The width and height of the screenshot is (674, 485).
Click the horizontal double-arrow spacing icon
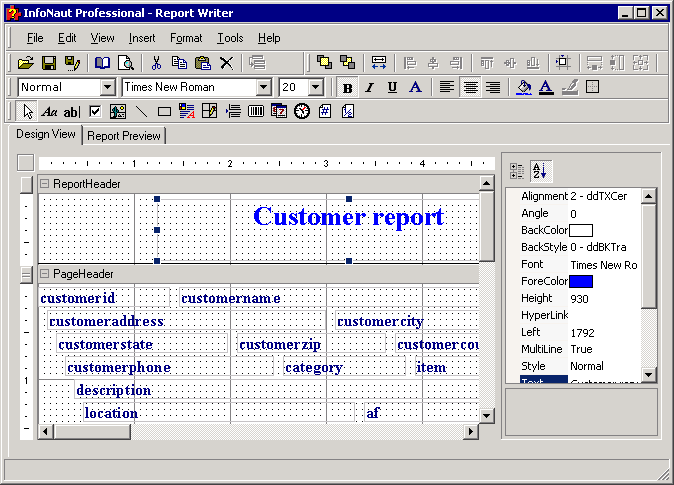click(x=378, y=63)
